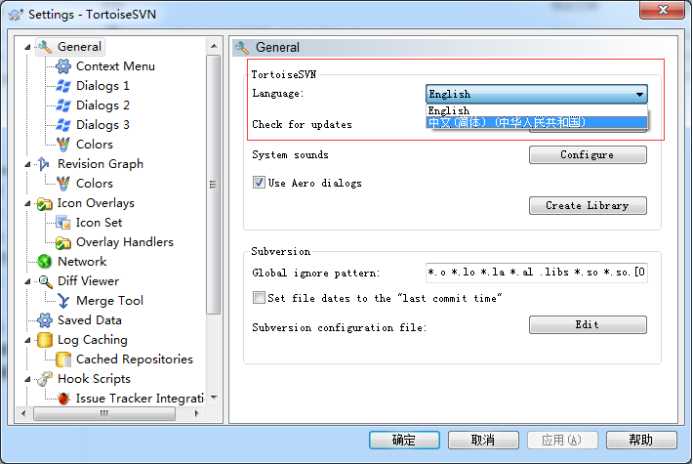Image resolution: width=693 pixels, height=464 pixels.
Task: Click the 帮助 (Help) button
Action: (x=641, y=440)
